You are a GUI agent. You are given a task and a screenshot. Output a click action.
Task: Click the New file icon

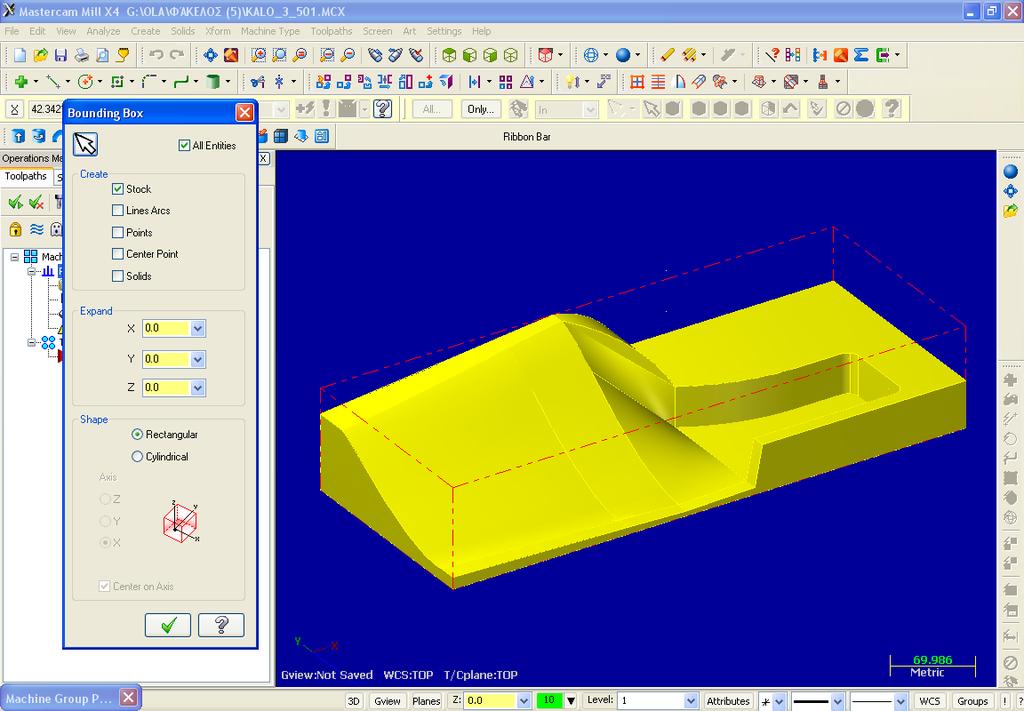point(20,55)
